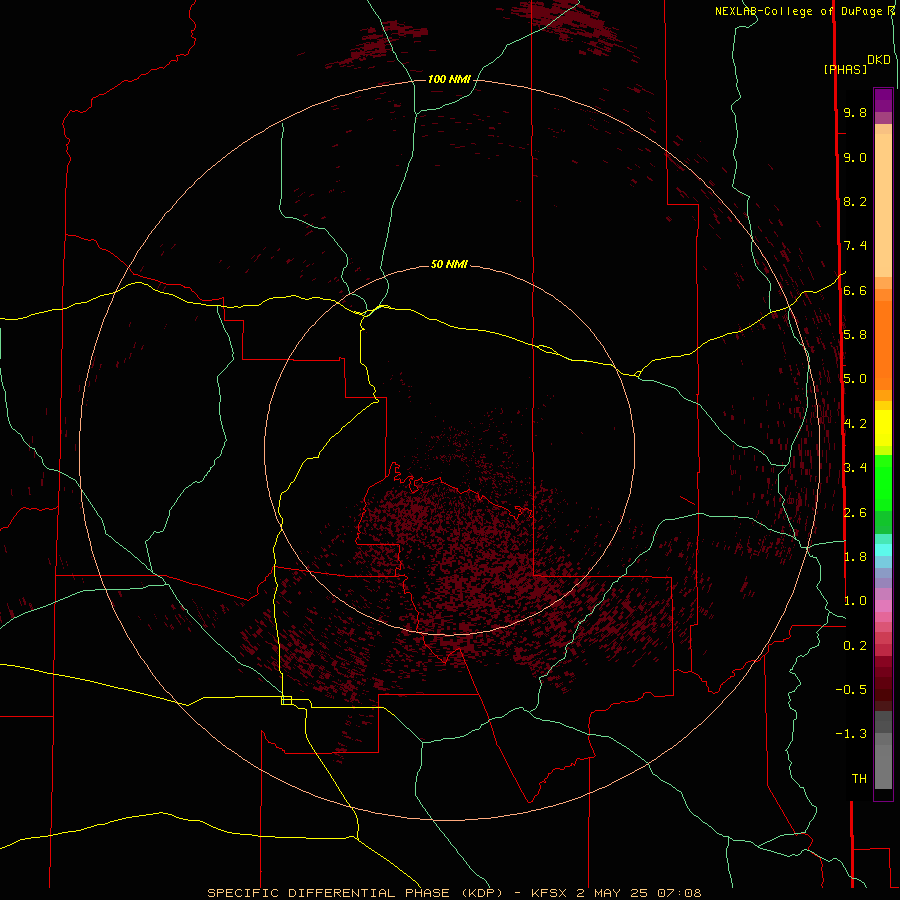Click the 2.6 scale value
900x900 pixels.
855,513
